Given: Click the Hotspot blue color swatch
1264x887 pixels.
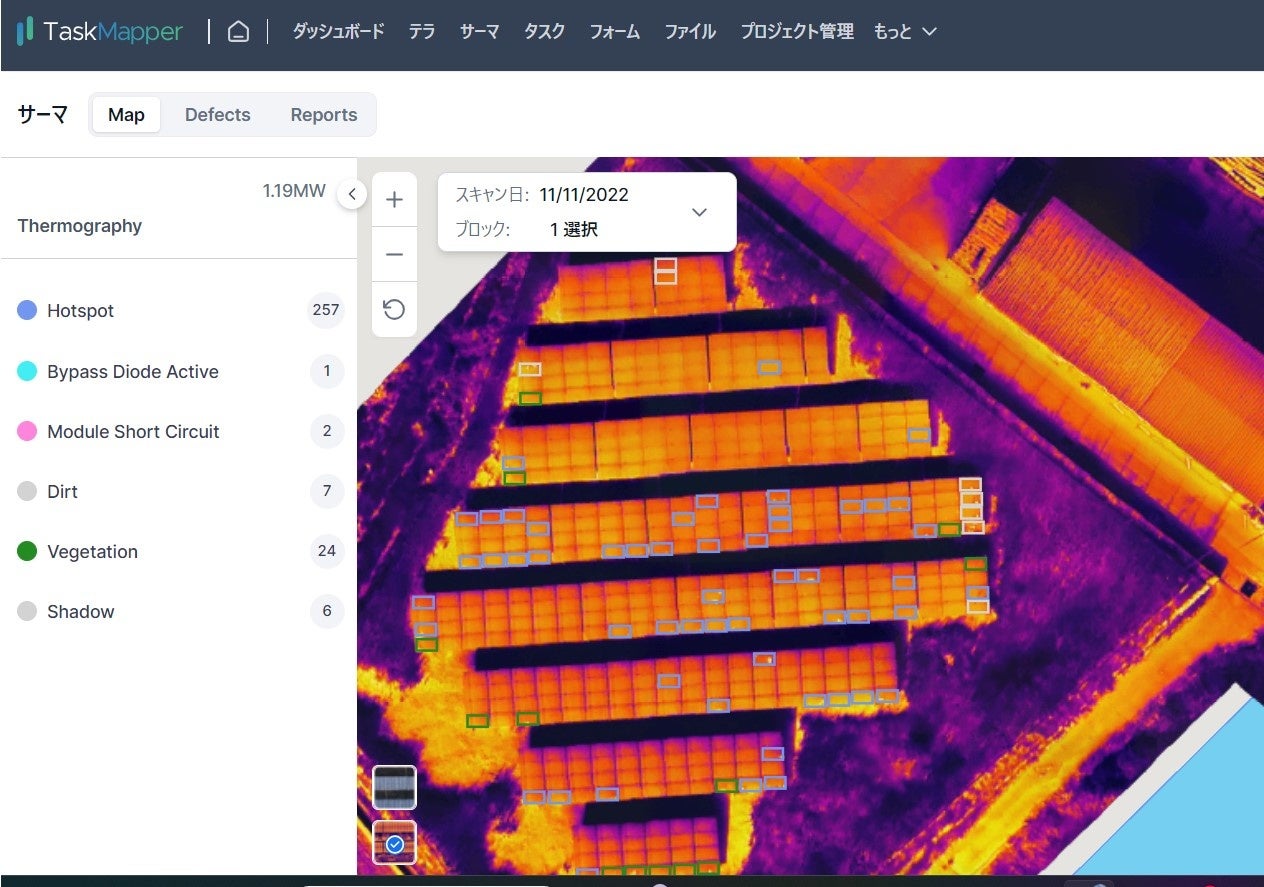Looking at the screenshot, I should point(28,311).
